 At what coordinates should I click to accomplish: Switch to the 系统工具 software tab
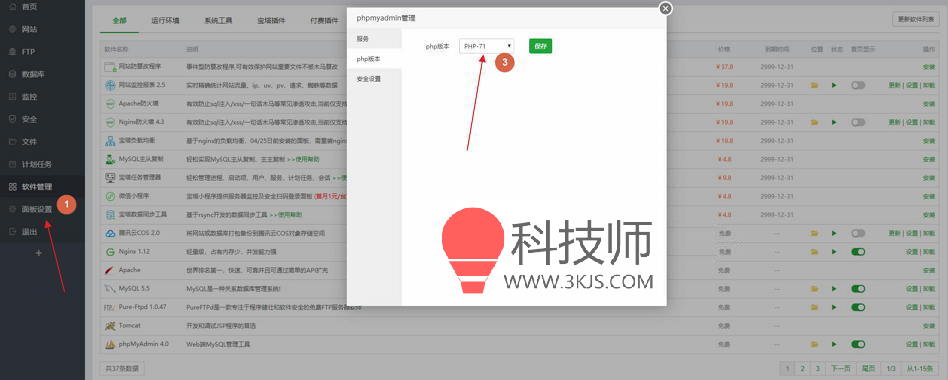pyautogui.click(x=218, y=20)
